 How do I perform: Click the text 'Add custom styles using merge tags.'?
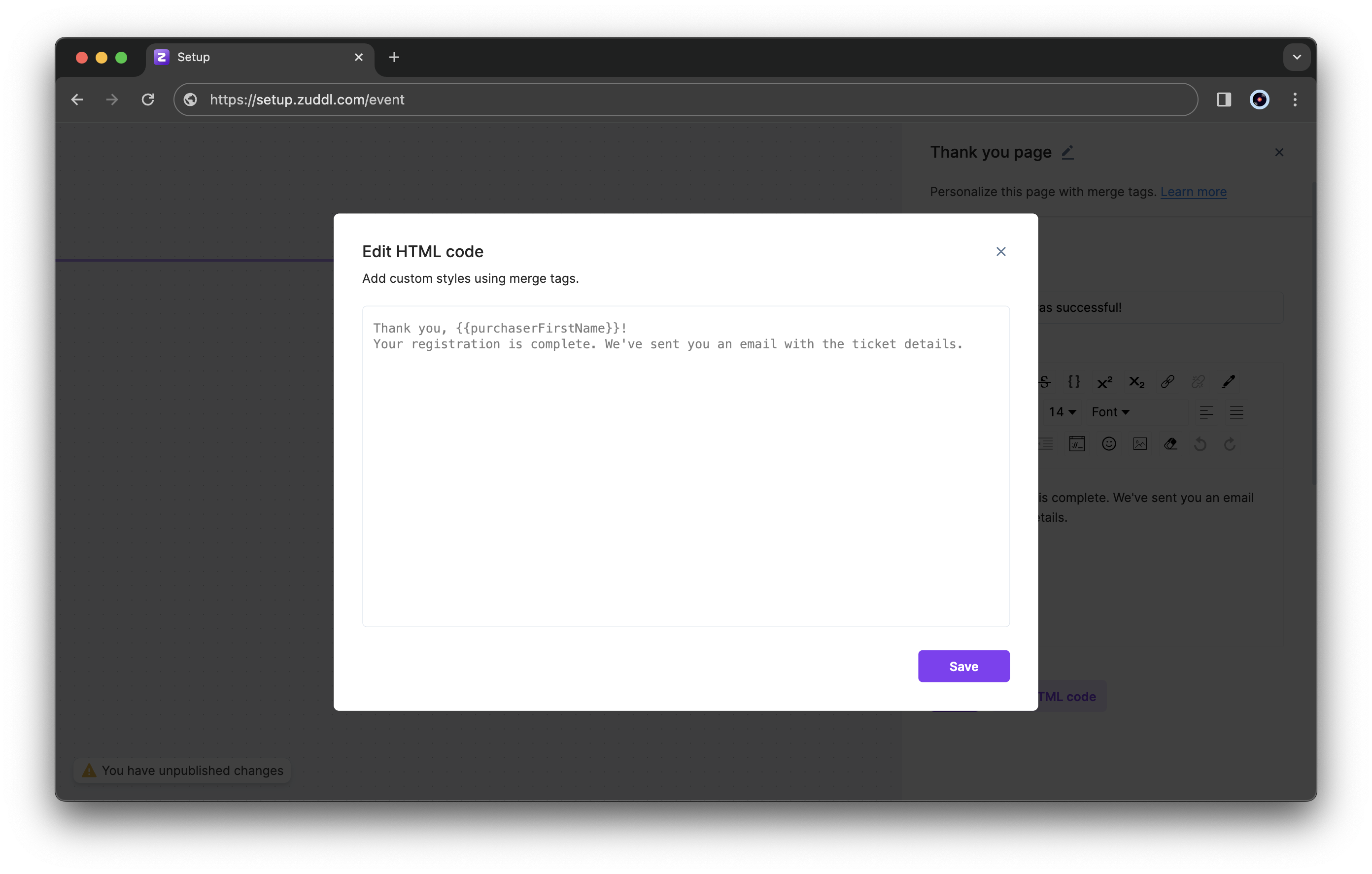pos(470,278)
